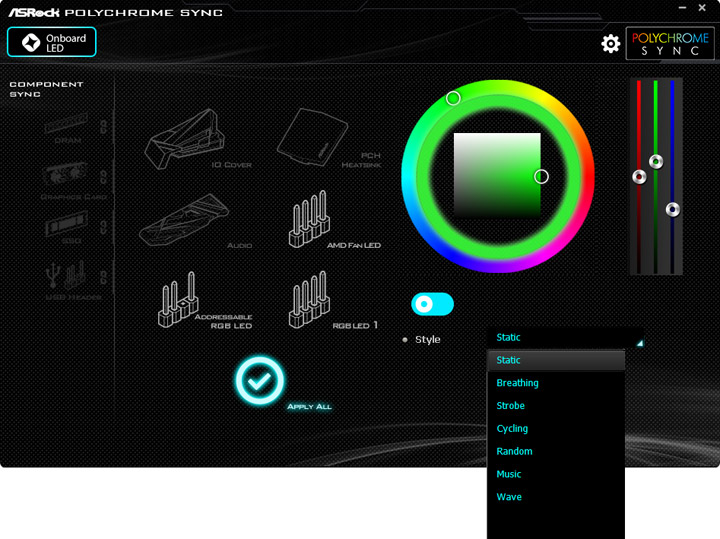Choose Breathing from the style list
The image size is (720, 539).
pyautogui.click(x=556, y=383)
